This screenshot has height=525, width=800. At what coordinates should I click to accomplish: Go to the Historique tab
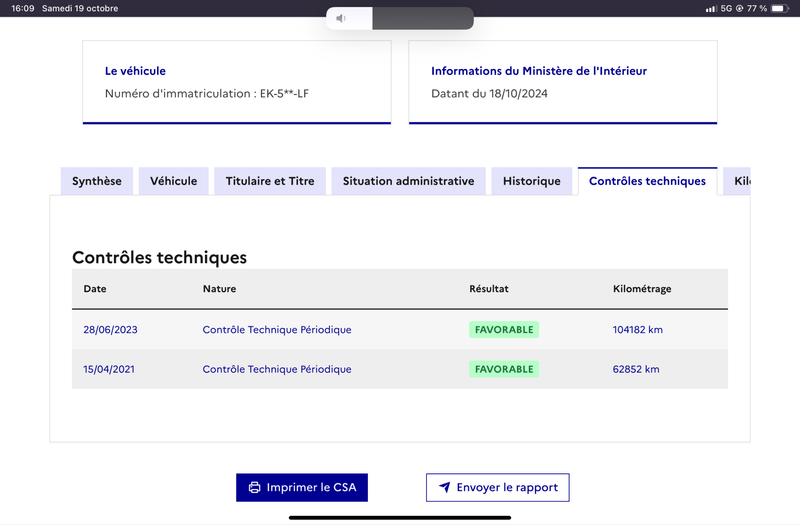click(x=532, y=181)
